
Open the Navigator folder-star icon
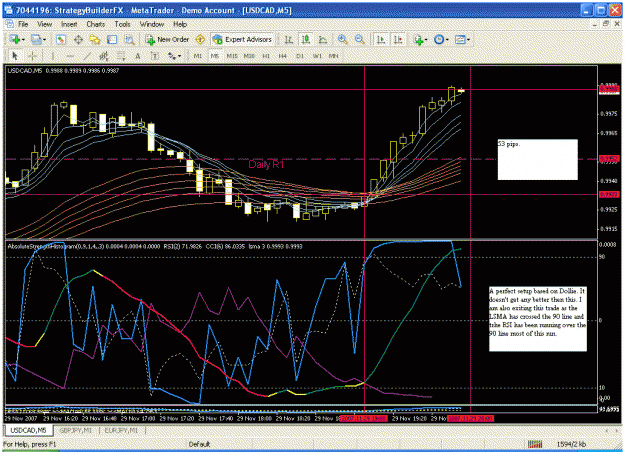[x=95, y=39]
